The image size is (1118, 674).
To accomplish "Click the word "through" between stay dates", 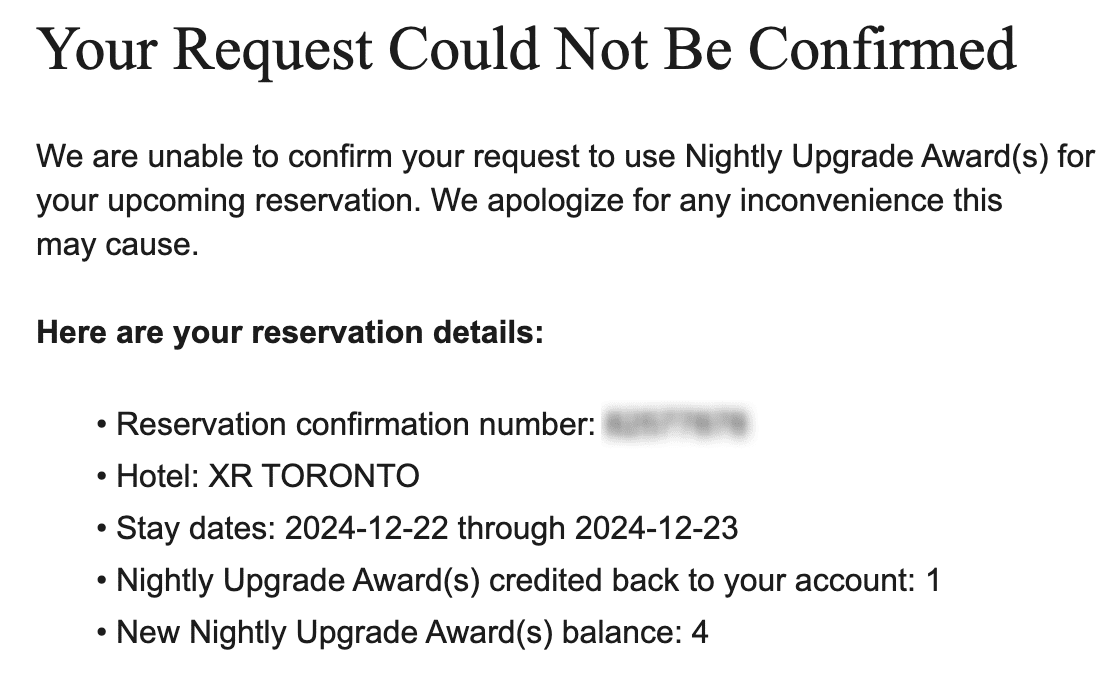I will click(511, 528).
